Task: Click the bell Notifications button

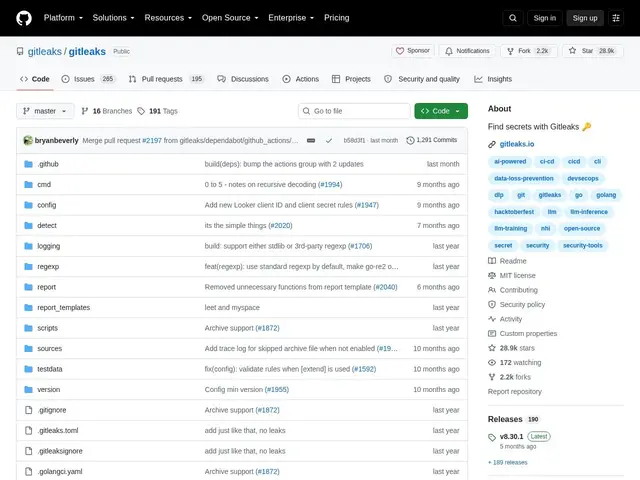Action: point(467,51)
